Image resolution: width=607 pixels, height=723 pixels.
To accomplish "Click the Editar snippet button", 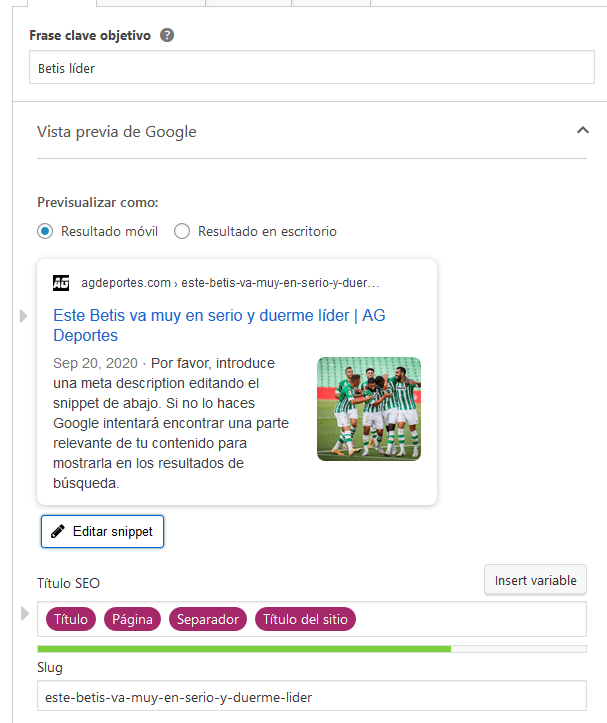I will [102, 531].
